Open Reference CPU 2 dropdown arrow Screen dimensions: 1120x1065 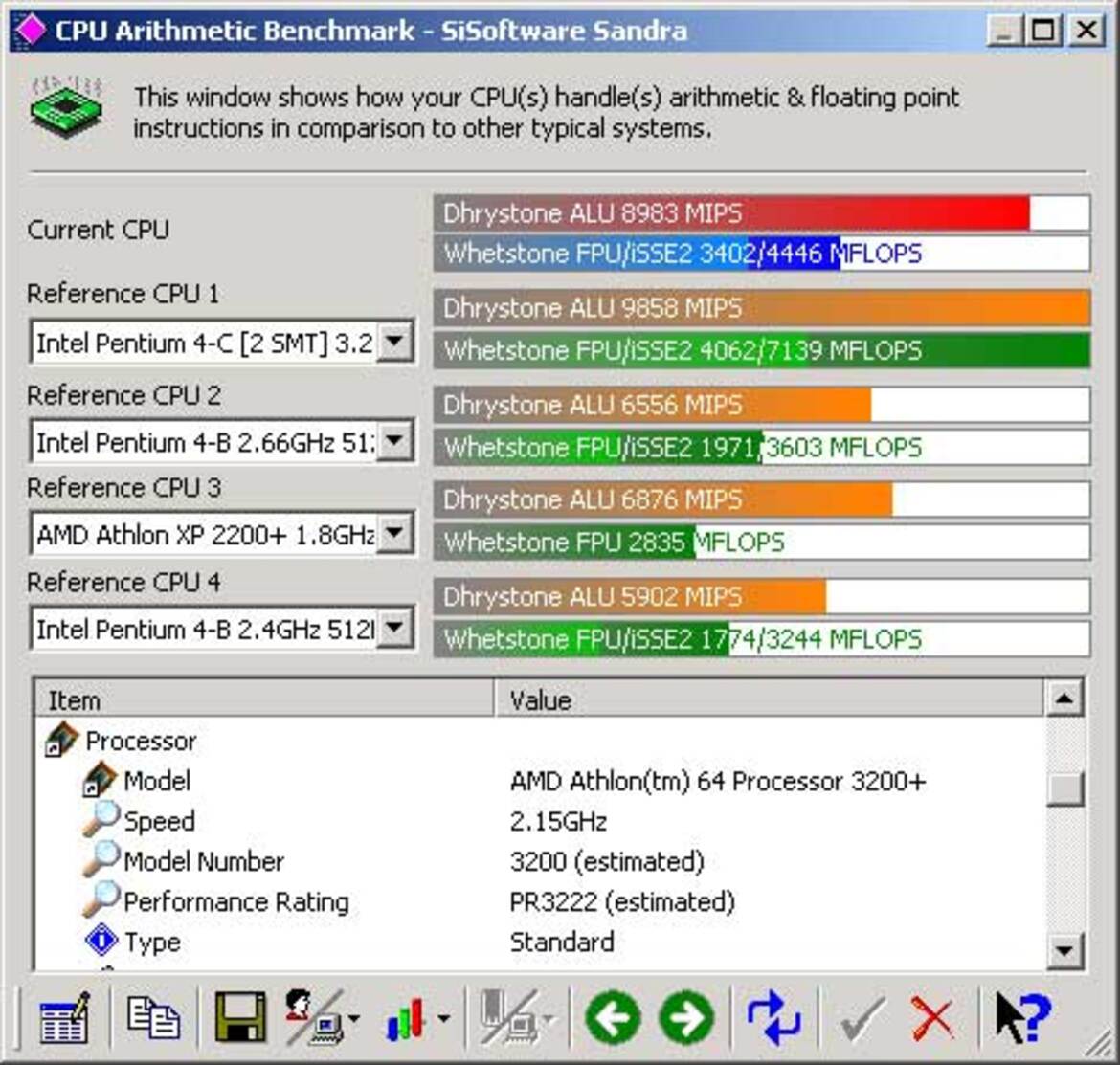click(395, 441)
